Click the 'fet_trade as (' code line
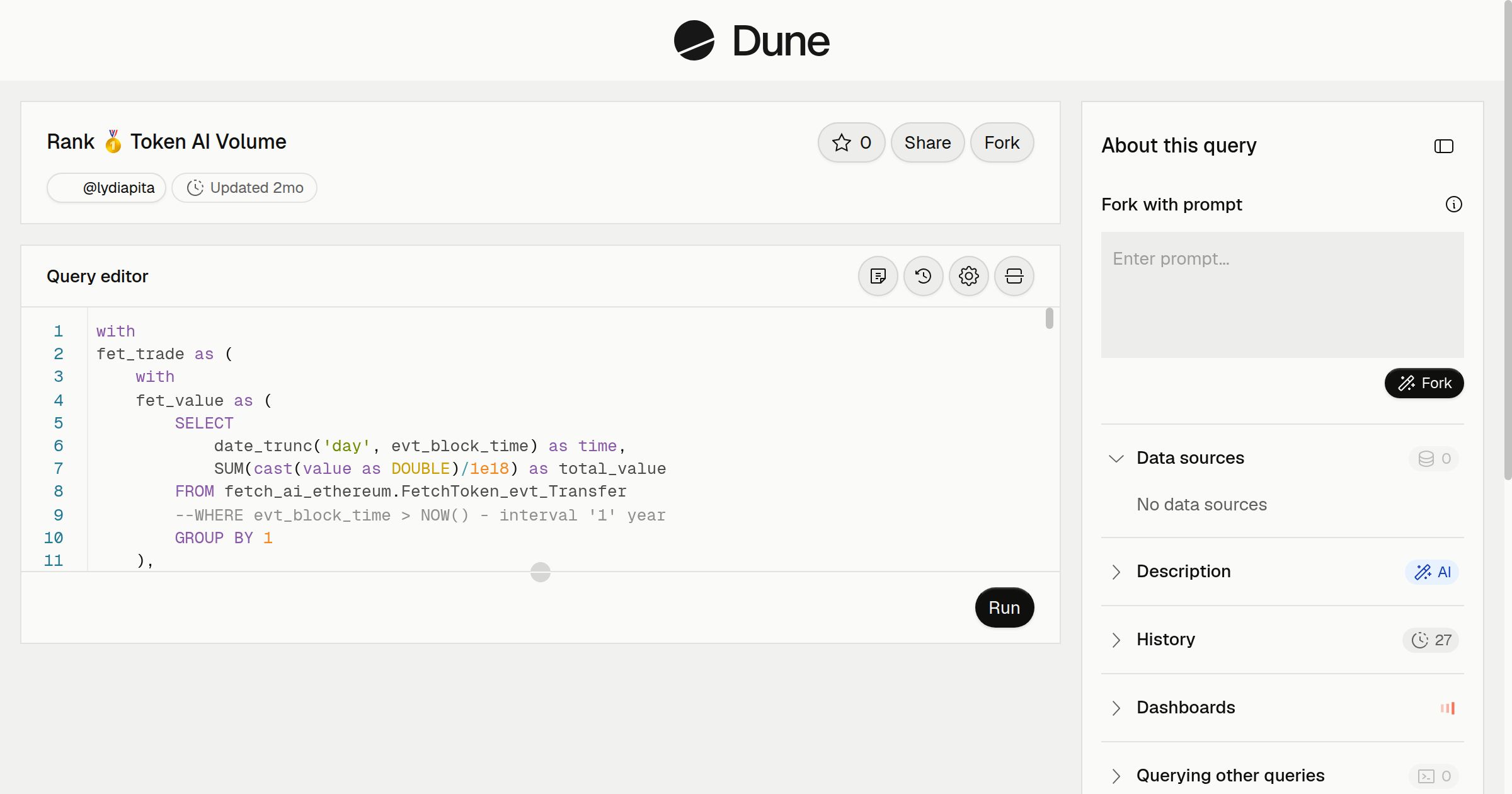The image size is (1512, 794). (x=164, y=354)
